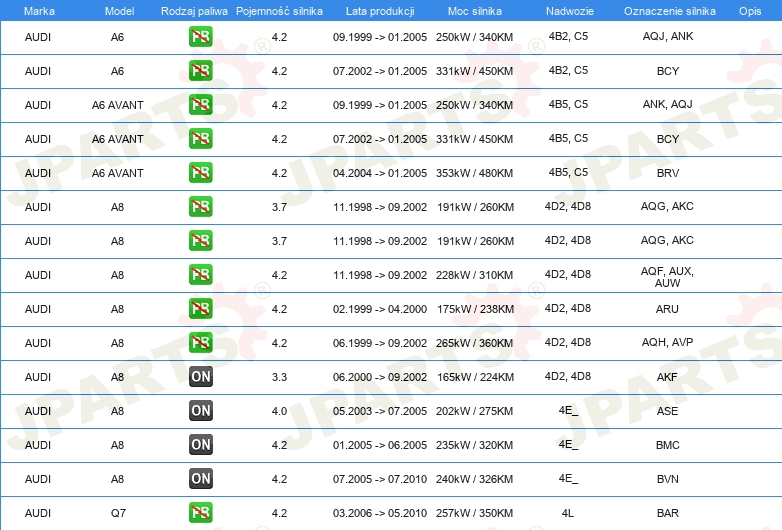782x530 pixels.
Task: Select the 353kW / 480KM power cell
Action: click(474, 173)
